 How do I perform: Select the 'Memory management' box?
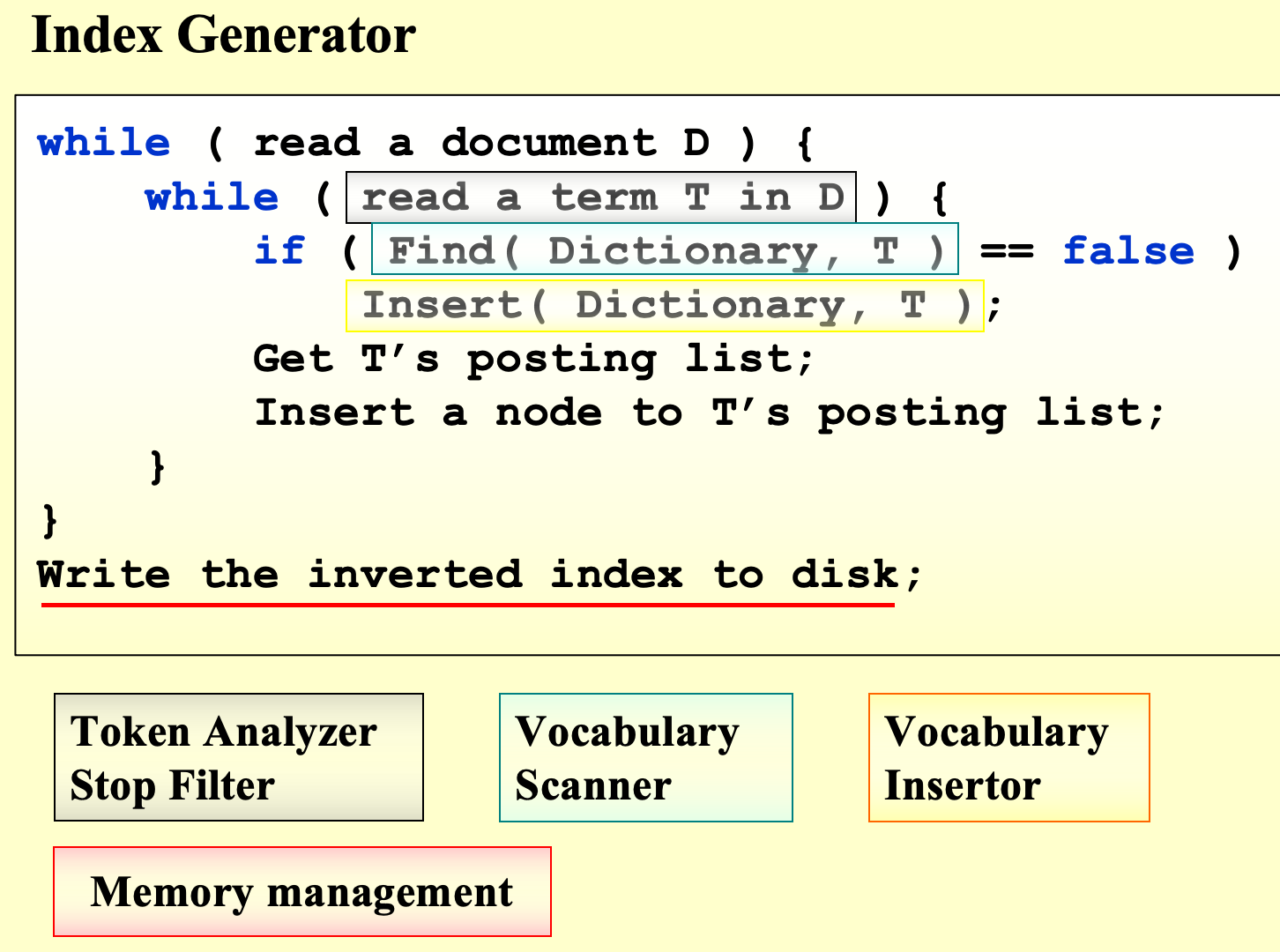tap(302, 891)
